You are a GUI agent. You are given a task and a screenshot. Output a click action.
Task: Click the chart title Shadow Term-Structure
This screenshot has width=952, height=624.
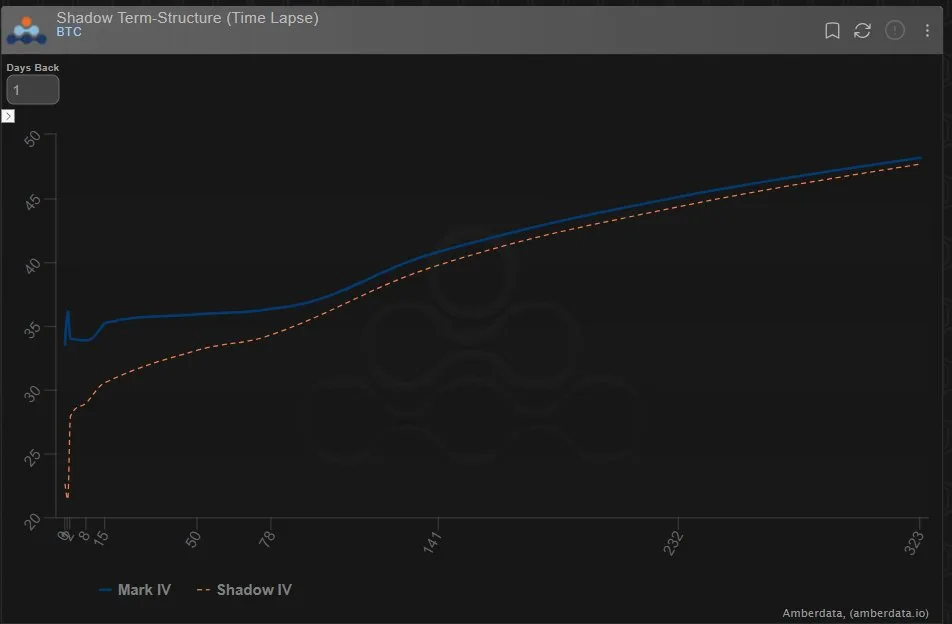(188, 18)
